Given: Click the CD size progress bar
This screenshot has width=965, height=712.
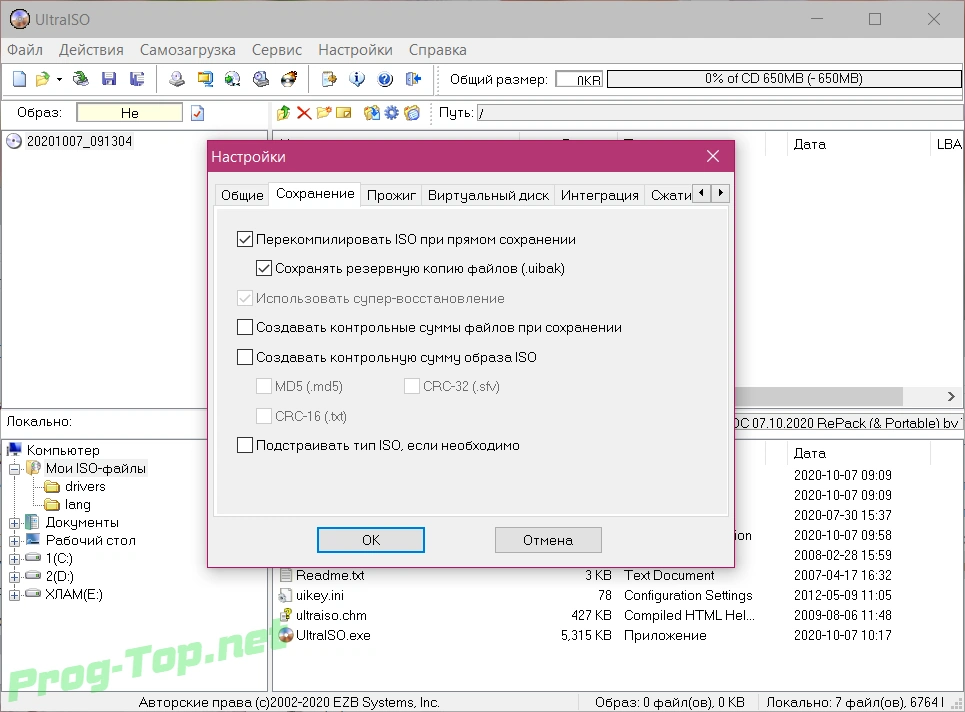Looking at the screenshot, I should 783,79.
